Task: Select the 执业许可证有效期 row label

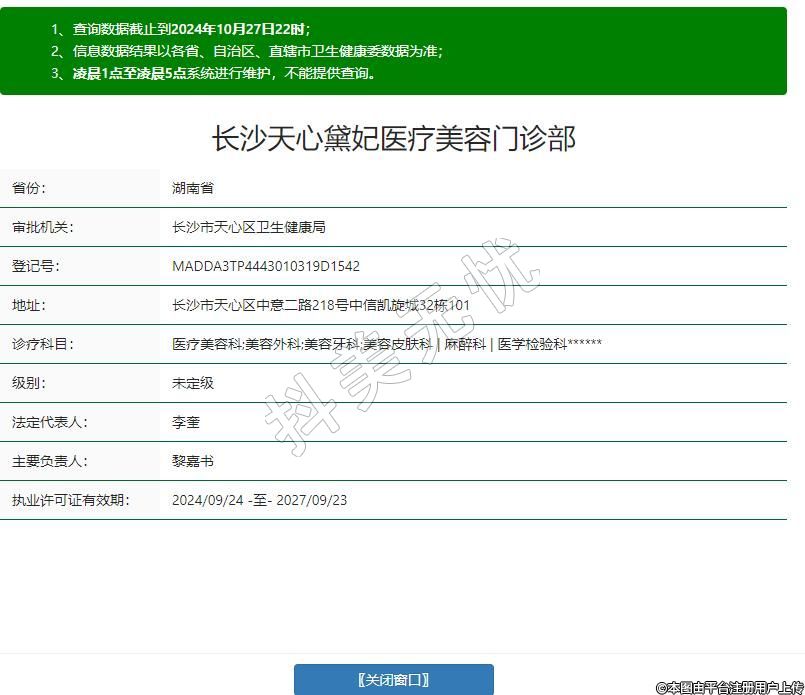Action: coord(70,500)
